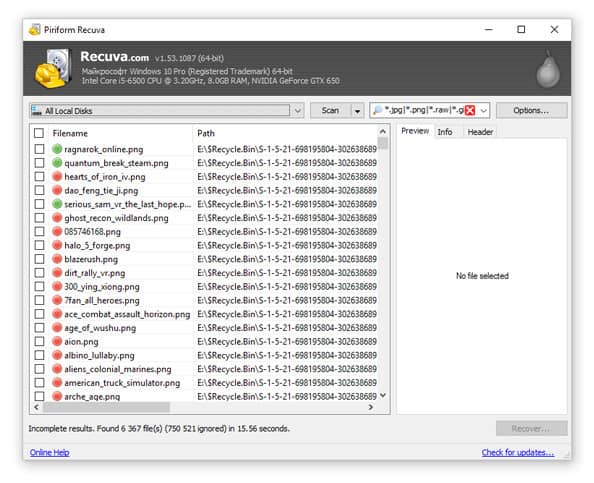
Task: Click the red clear-filter X icon
Action: [x=470, y=110]
